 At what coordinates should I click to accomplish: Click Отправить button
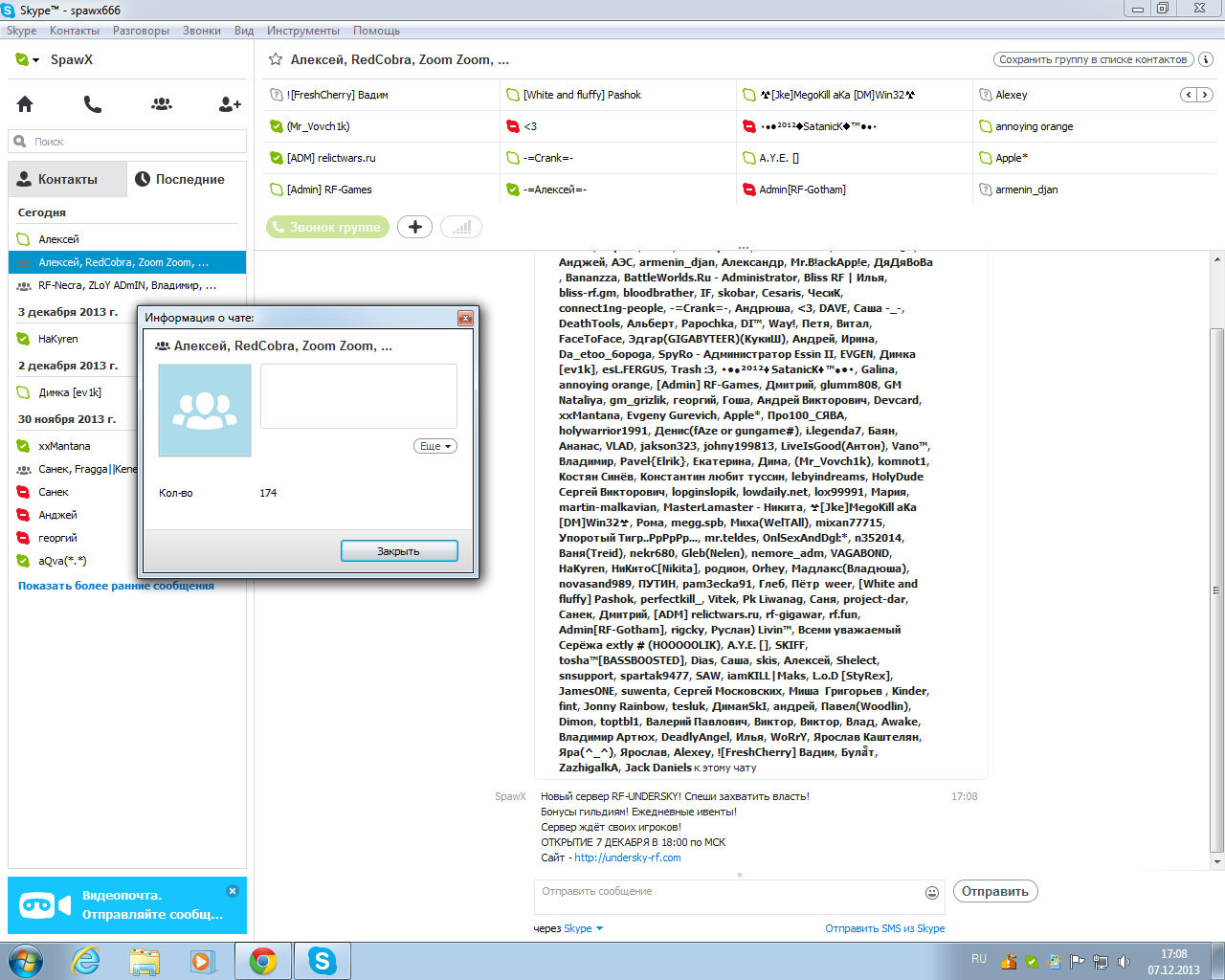click(x=995, y=891)
